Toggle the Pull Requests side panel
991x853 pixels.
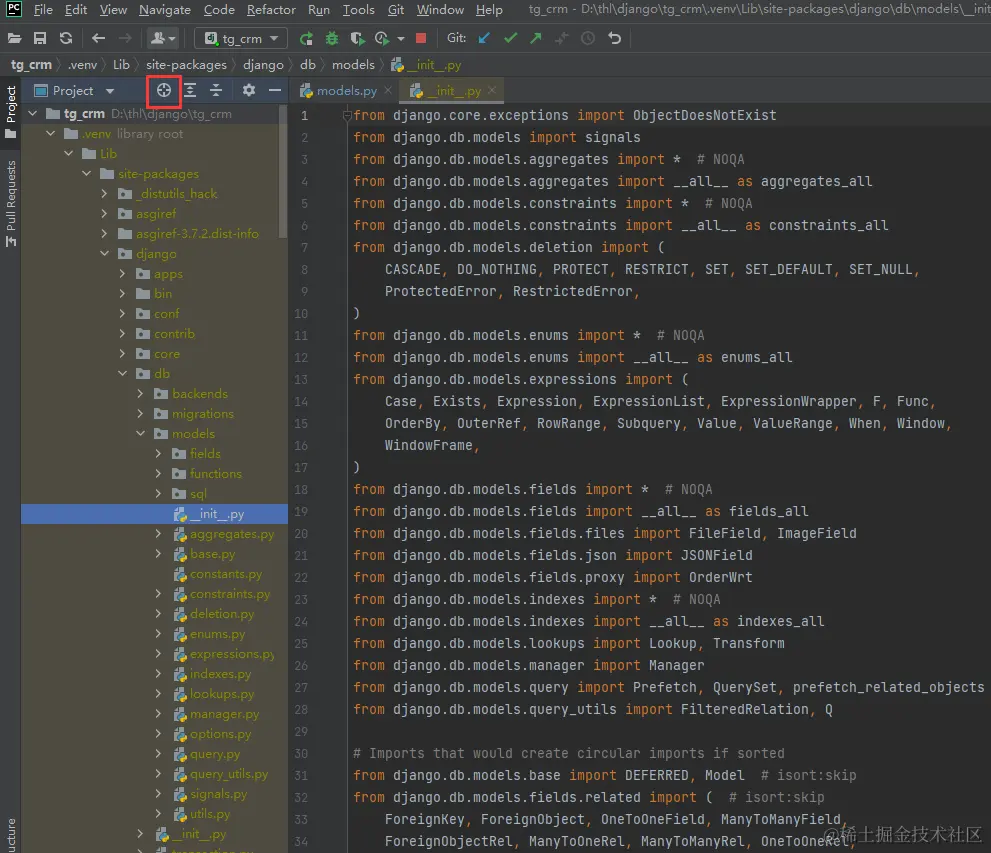click(x=11, y=197)
